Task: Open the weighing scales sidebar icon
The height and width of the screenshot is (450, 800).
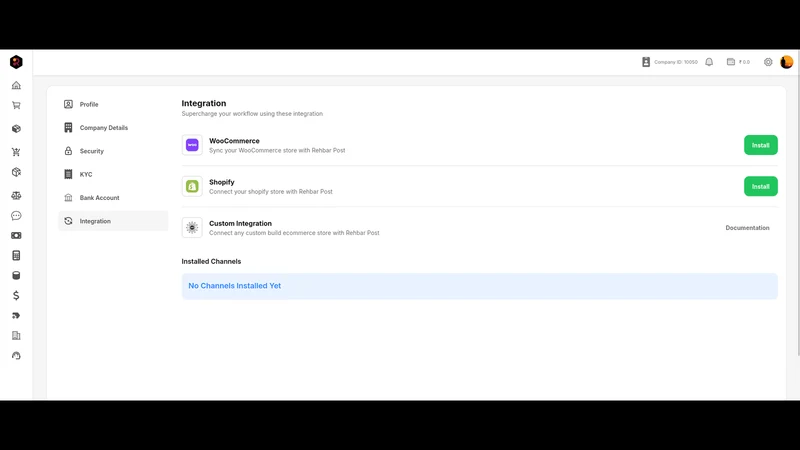Action: [16, 195]
